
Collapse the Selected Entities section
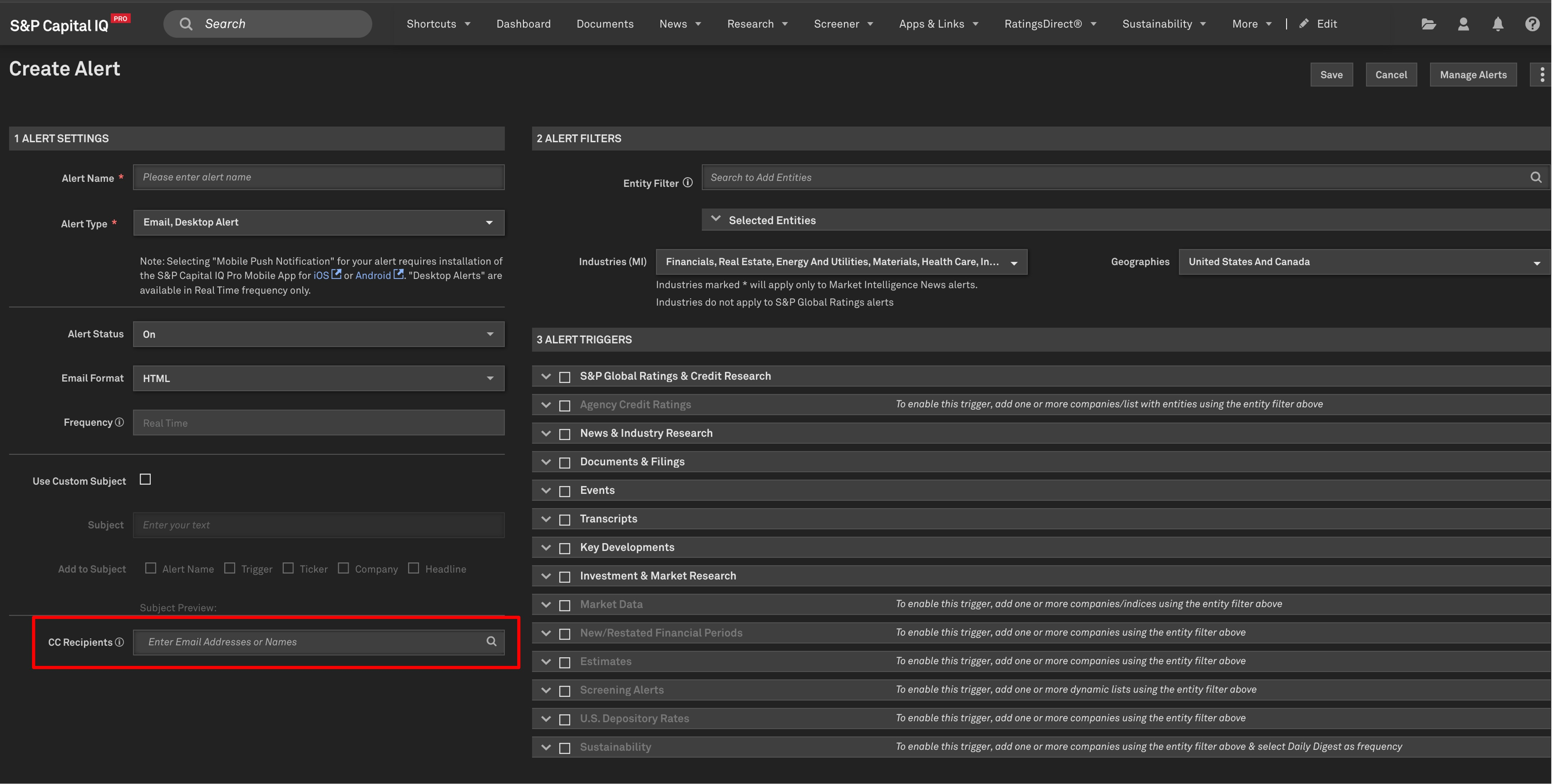(x=716, y=219)
